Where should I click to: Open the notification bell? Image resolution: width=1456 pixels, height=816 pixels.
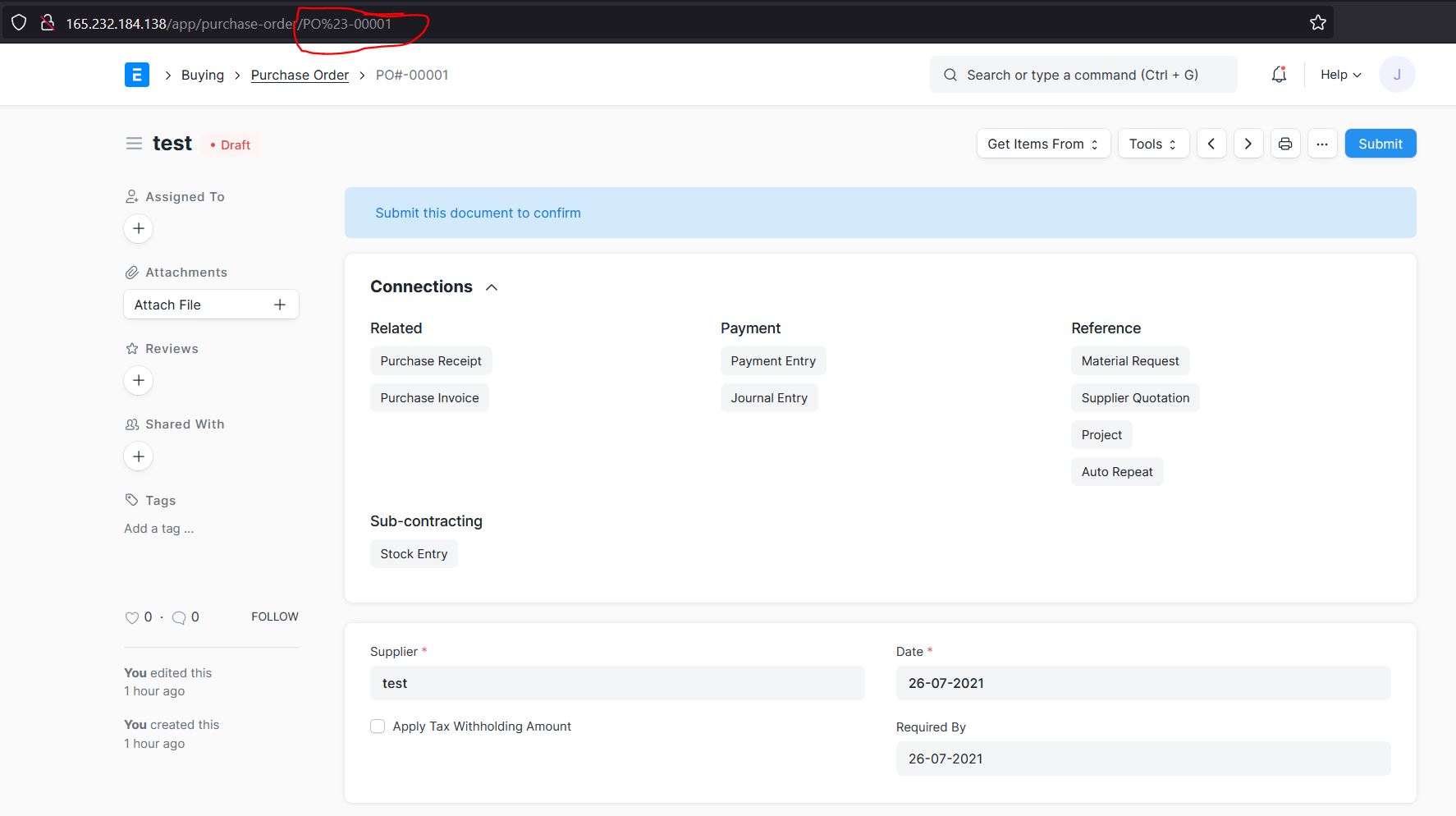tap(1278, 74)
